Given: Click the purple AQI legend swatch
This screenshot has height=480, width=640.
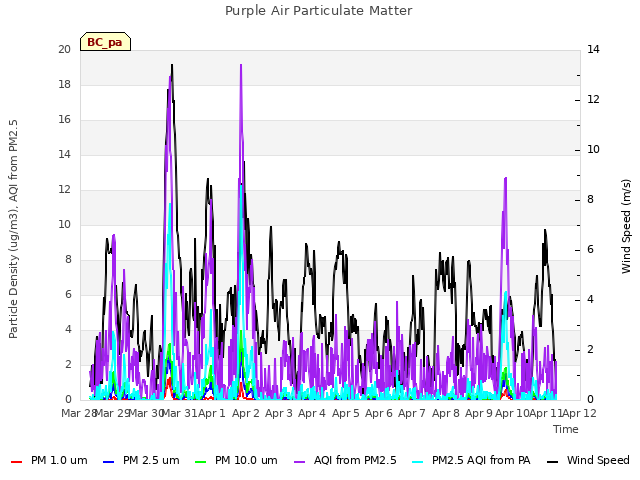Looking at the screenshot, I should [300, 462].
